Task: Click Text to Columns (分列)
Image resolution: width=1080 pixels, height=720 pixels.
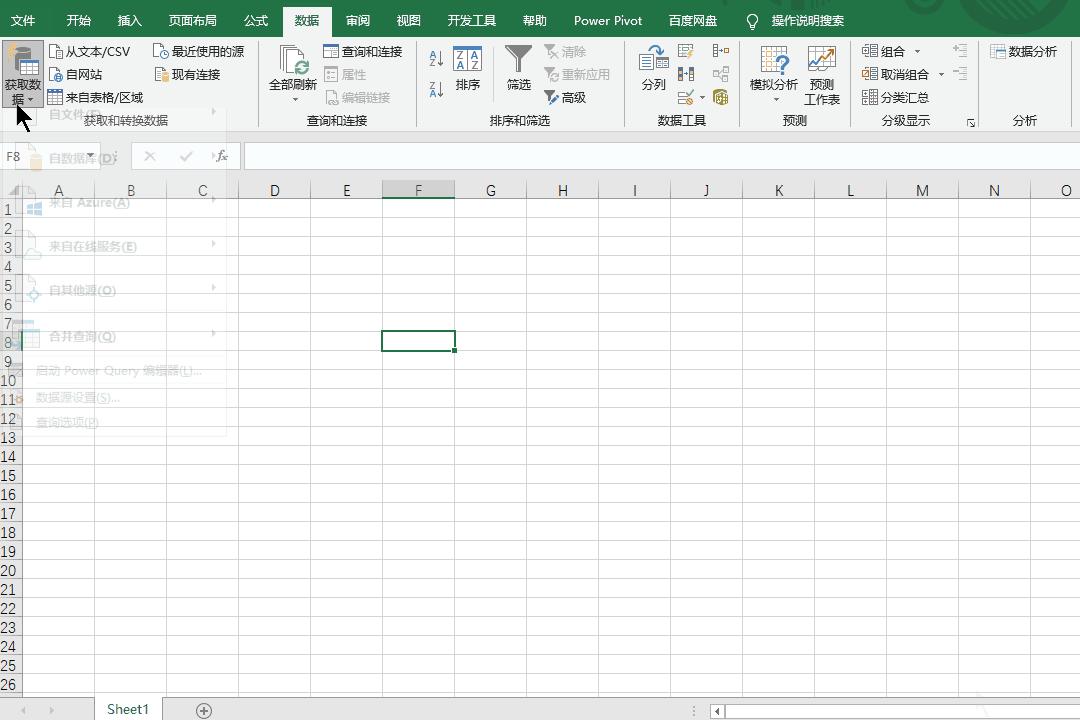Action: coord(654,68)
